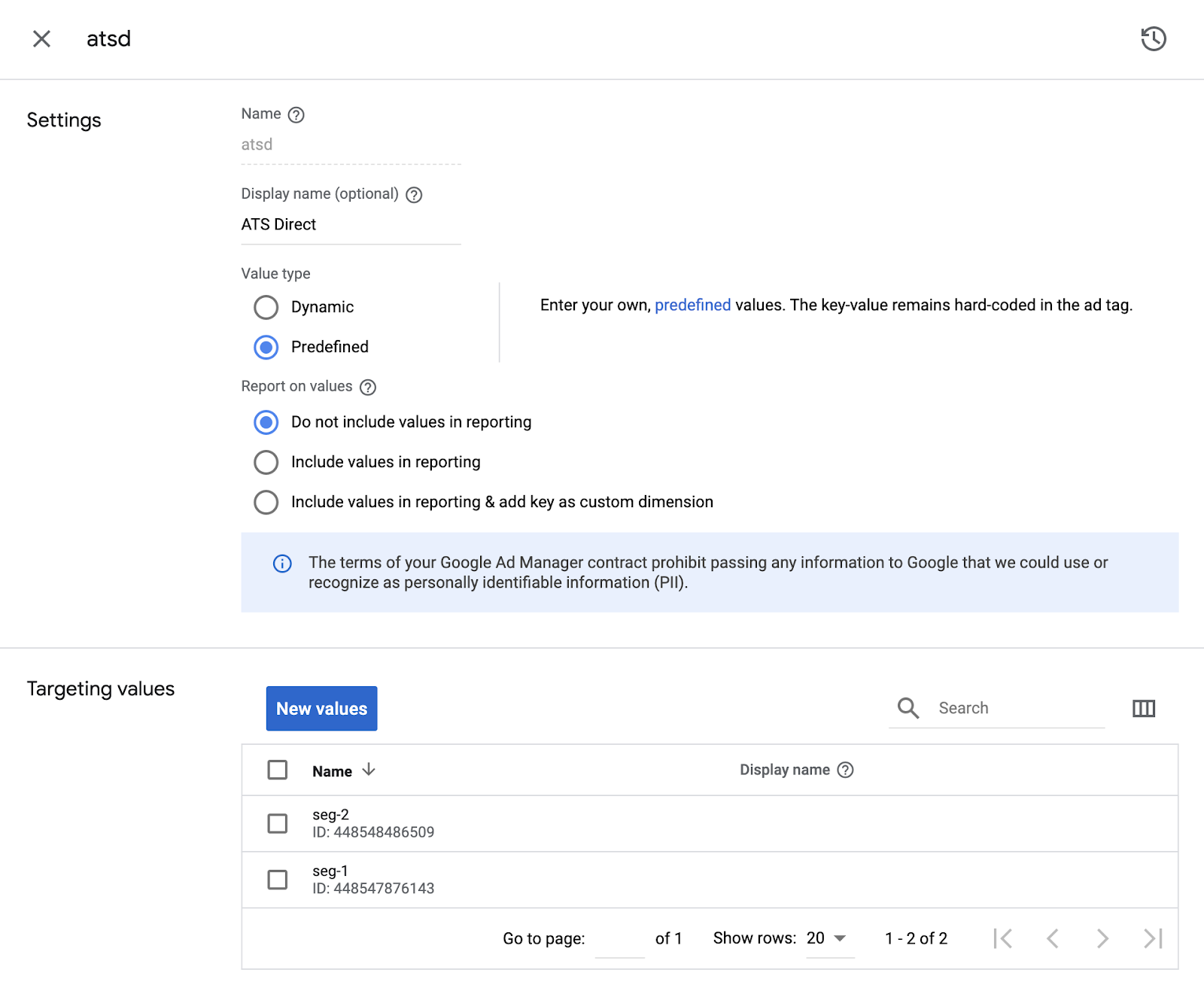Open the Show rows dropdown

click(830, 938)
